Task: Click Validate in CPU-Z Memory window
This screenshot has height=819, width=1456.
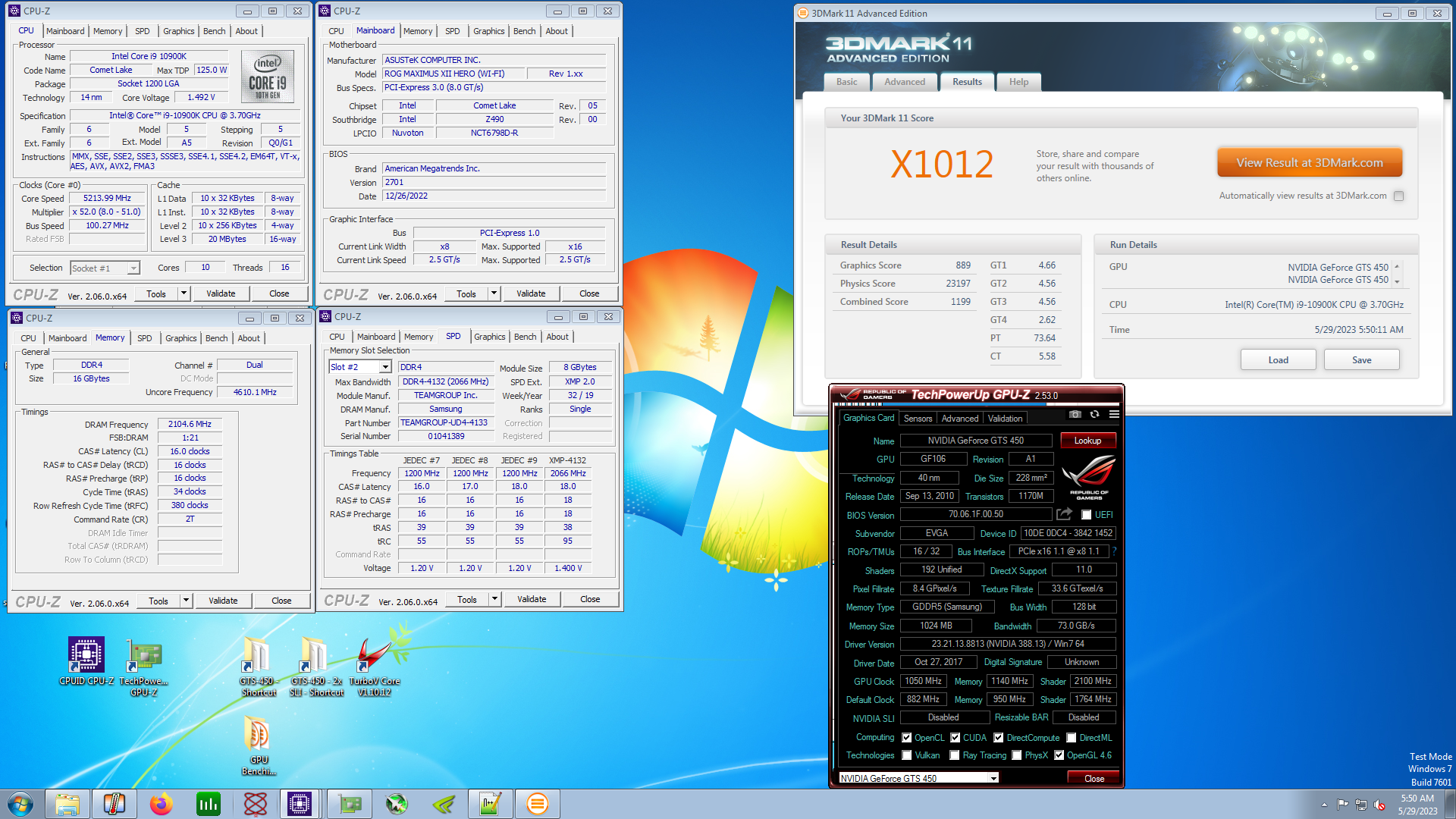Action: click(x=223, y=601)
